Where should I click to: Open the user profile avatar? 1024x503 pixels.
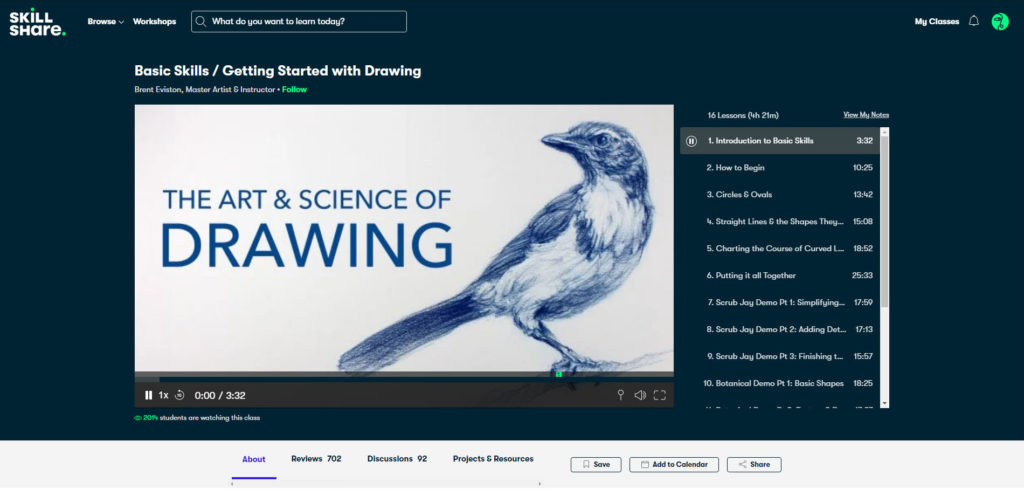(x=1000, y=22)
